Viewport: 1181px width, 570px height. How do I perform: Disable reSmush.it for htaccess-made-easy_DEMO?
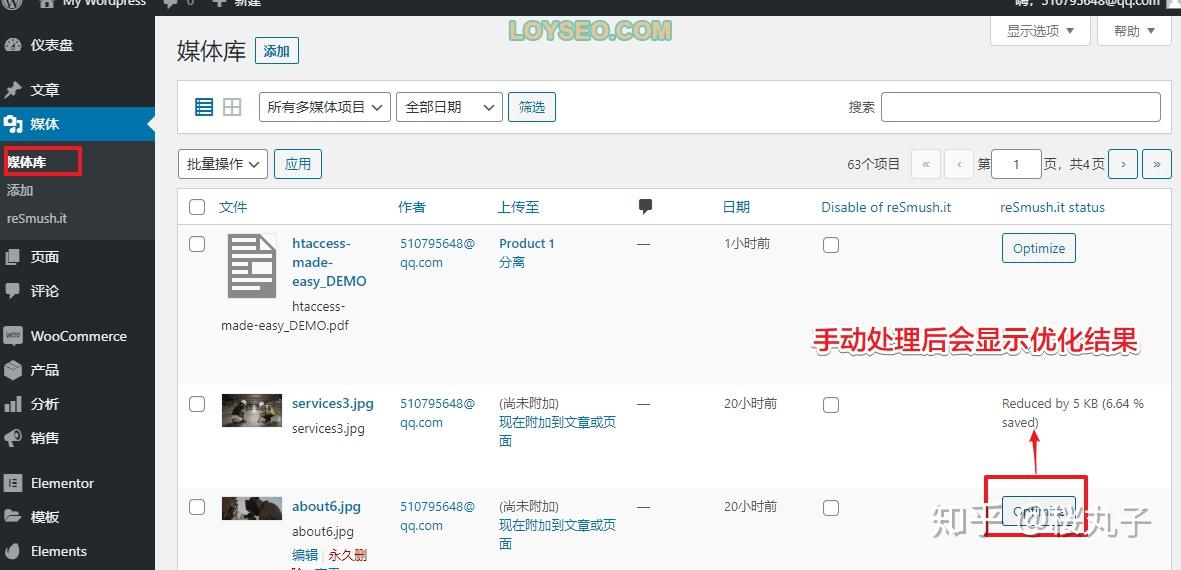[x=831, y=245]
